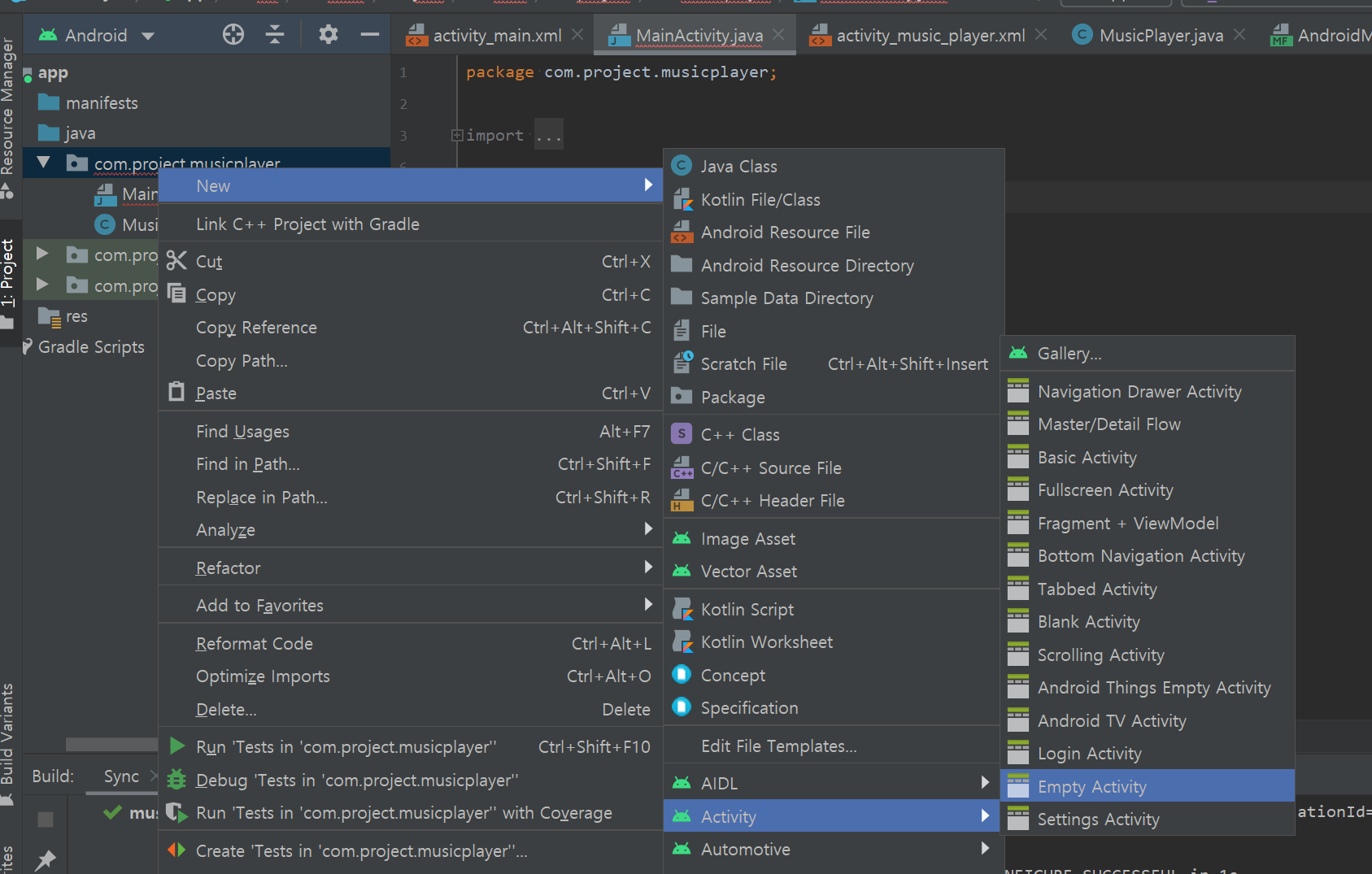Viewport: 1372px width, 874px height.
Task: Switch to activity_main.xml tab
Action: click(x=497, y=35)
